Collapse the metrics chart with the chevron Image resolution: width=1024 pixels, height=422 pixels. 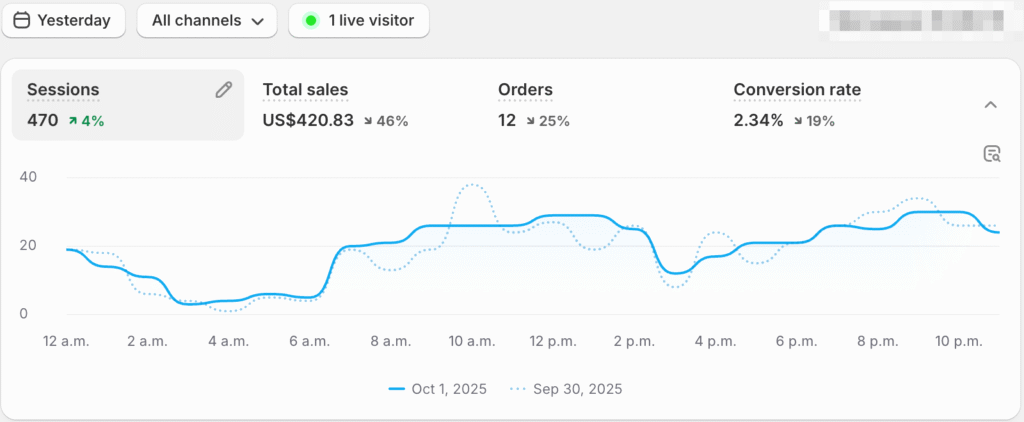990,105
